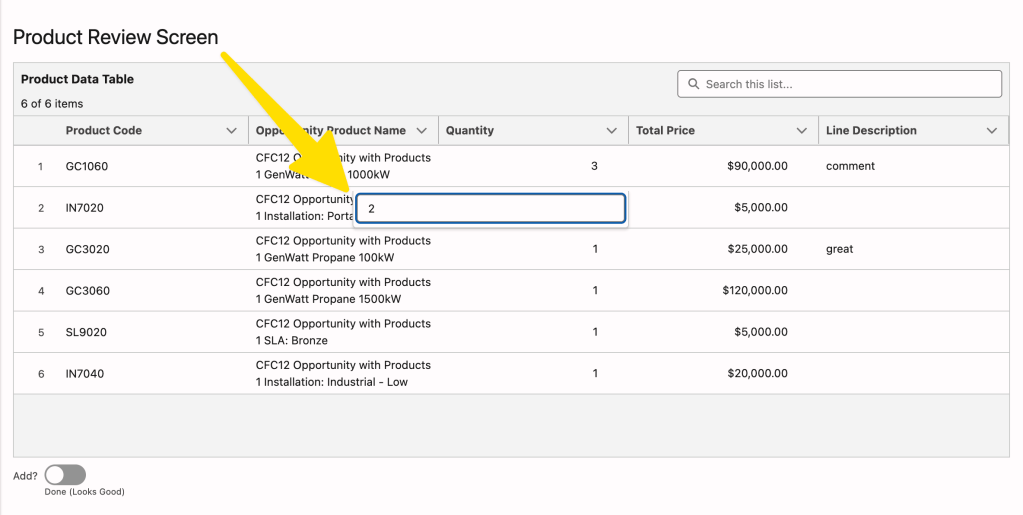
Task: Sort by Line Description header
Action: pos(871,131)
